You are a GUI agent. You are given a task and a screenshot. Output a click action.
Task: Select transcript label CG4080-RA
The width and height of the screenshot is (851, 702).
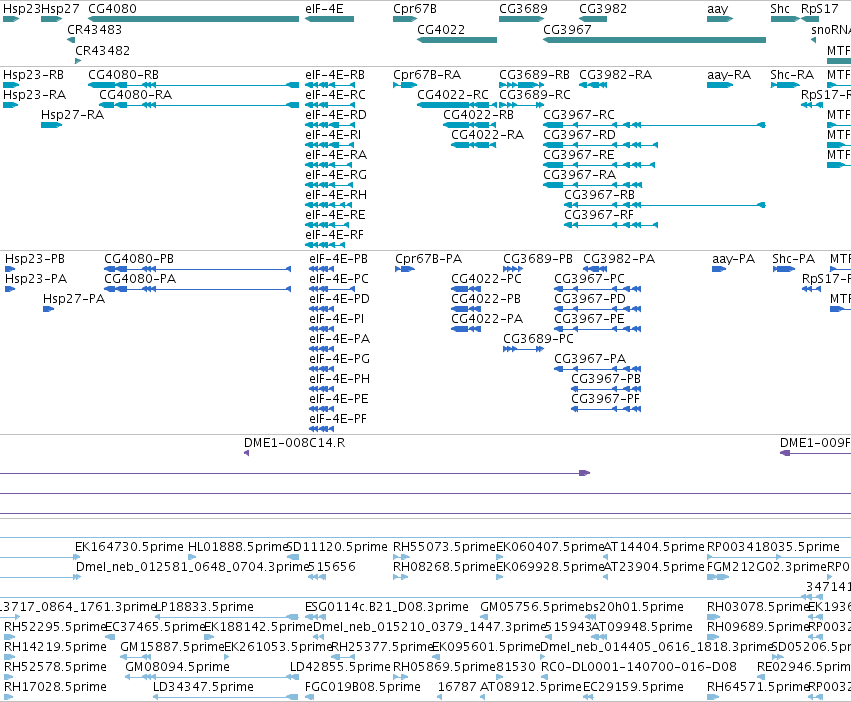pyautogui.click(x=135, y=94)
